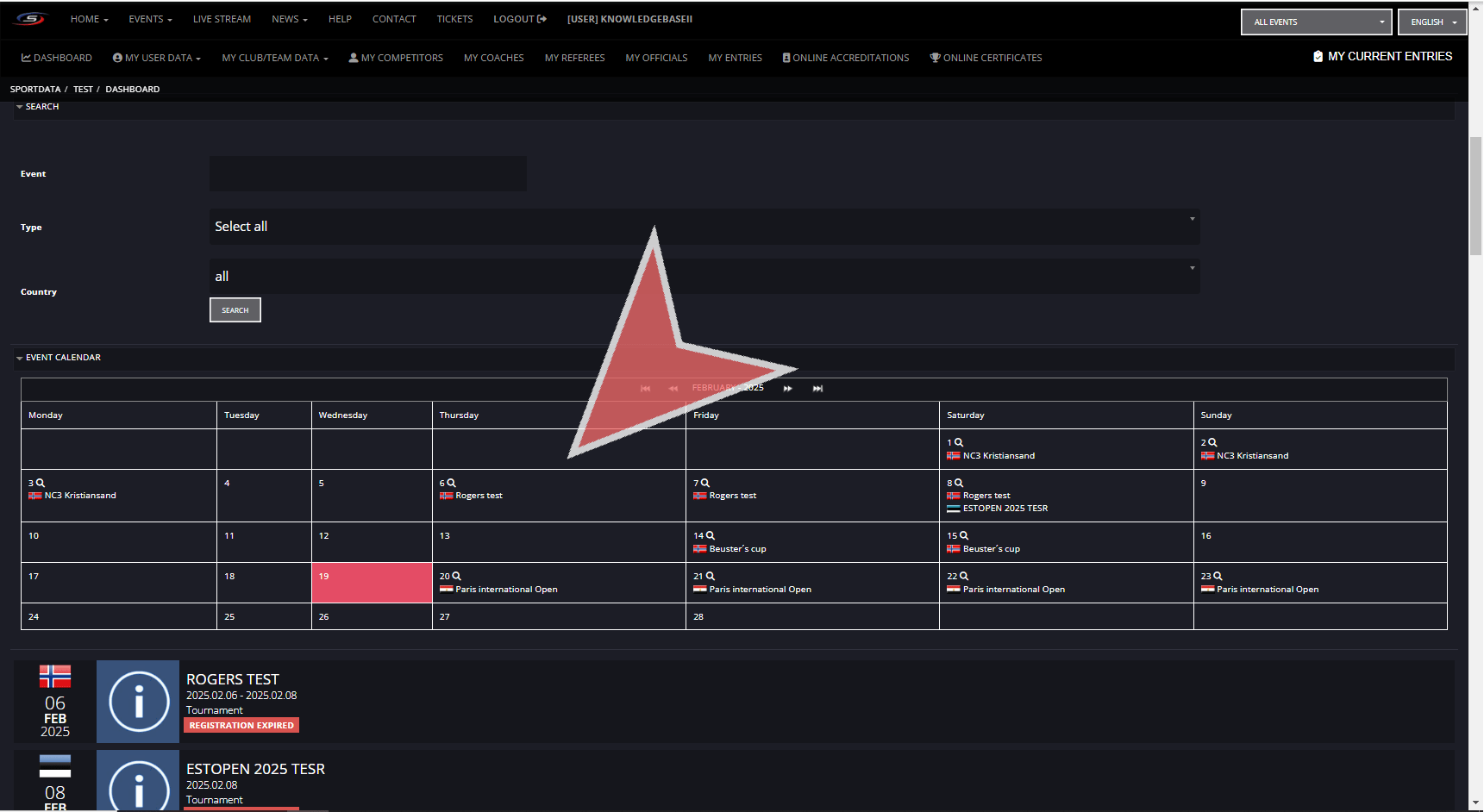Click the search icon on February 20
Image resolution: width=1484 pixels, height=812 pixels.
point(457,576)
